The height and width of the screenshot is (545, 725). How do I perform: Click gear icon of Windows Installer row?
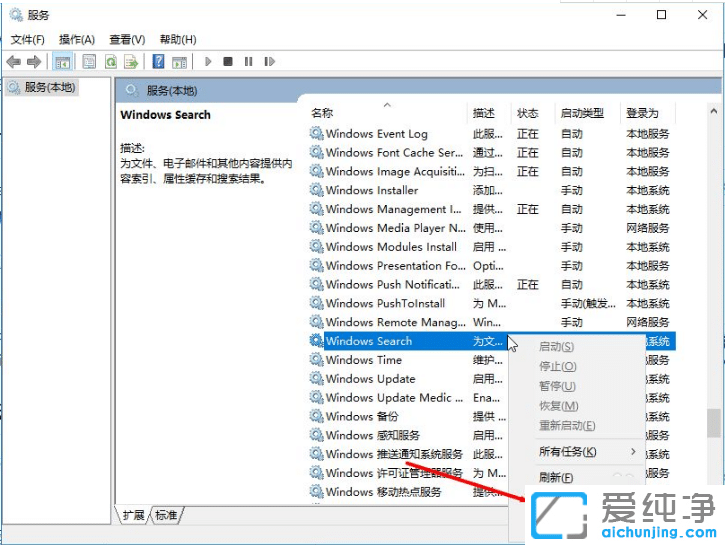click(x=317, y=190)
